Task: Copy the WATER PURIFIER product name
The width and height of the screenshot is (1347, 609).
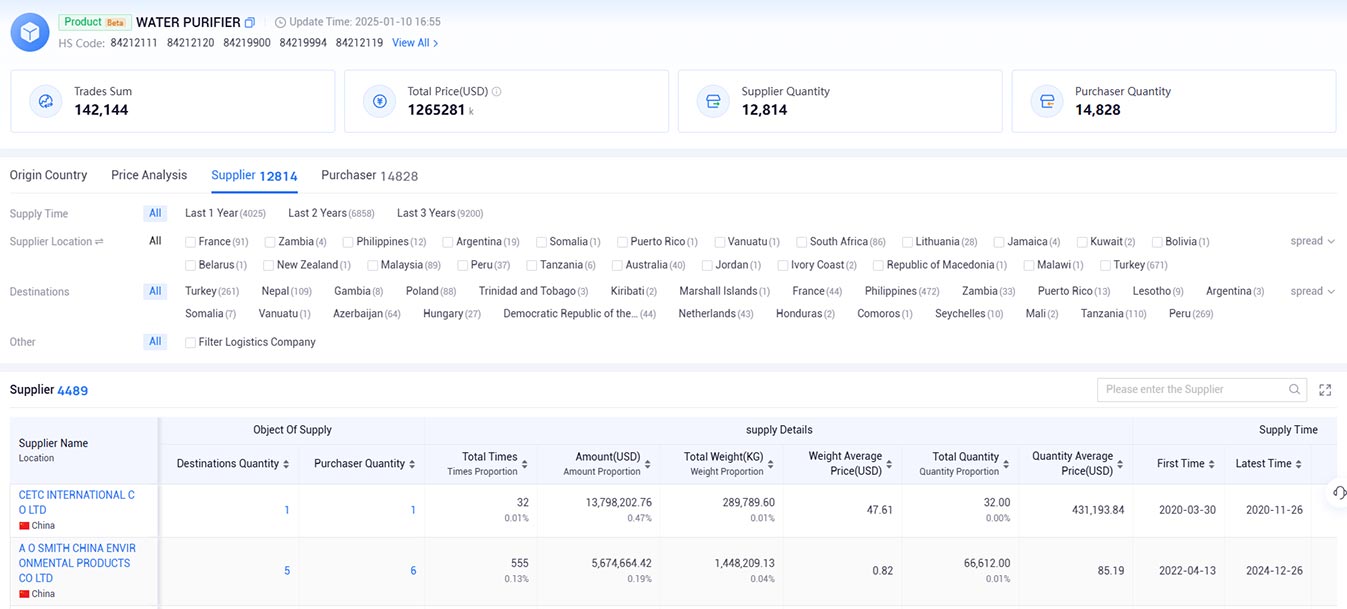Action: coord(250,22)
